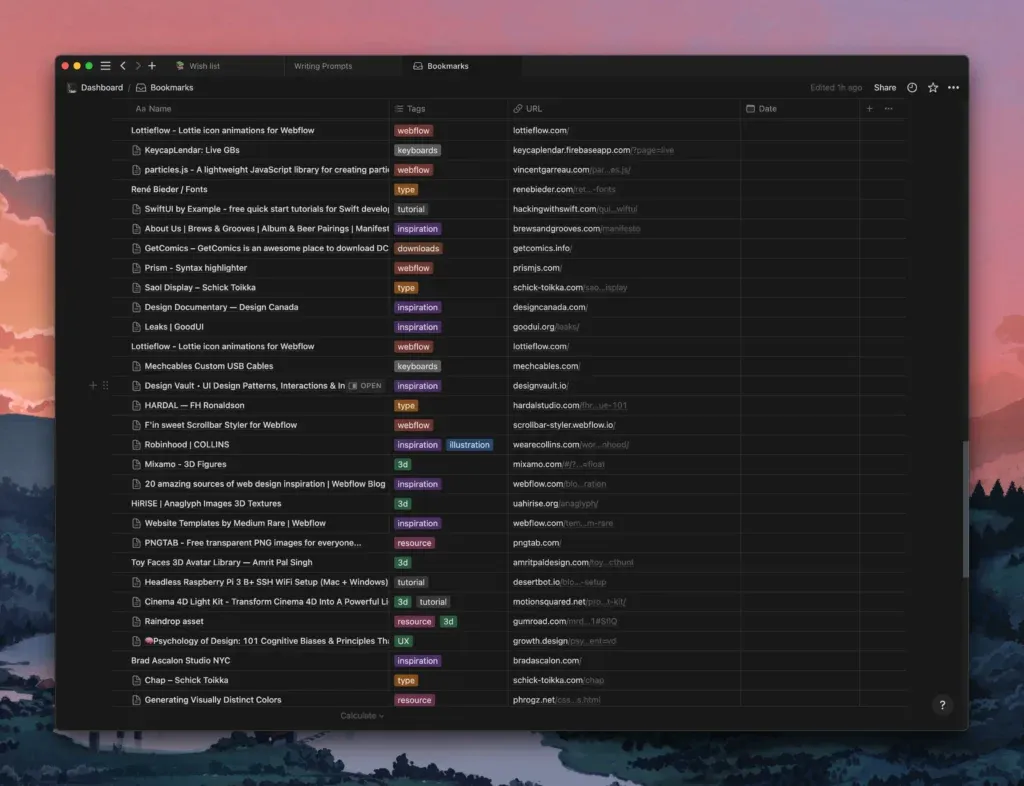
Task: Click the Name column header
Action: 153,109
